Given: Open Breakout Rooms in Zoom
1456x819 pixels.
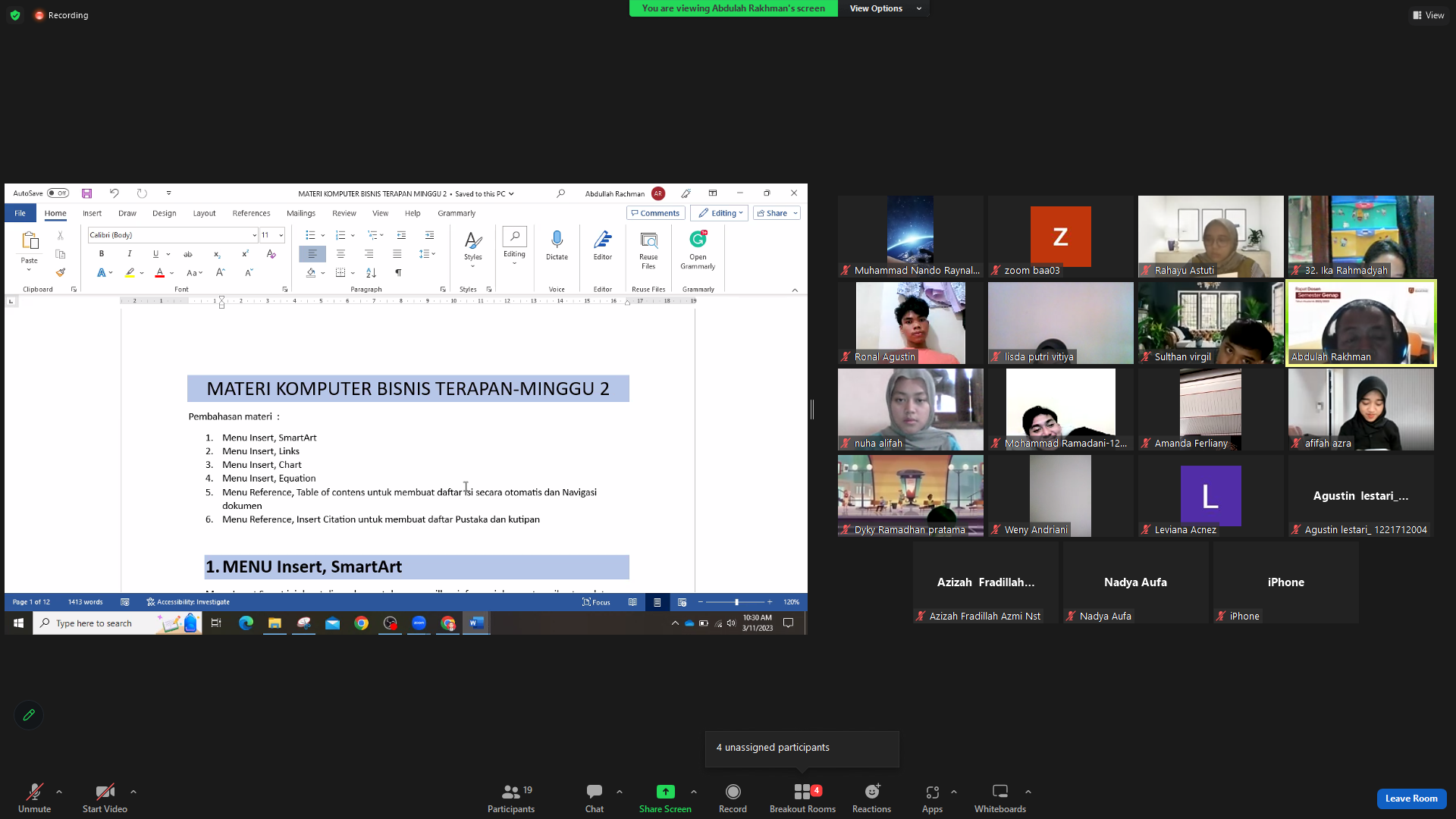Looking at the screenshot, I should click(802, 799).
